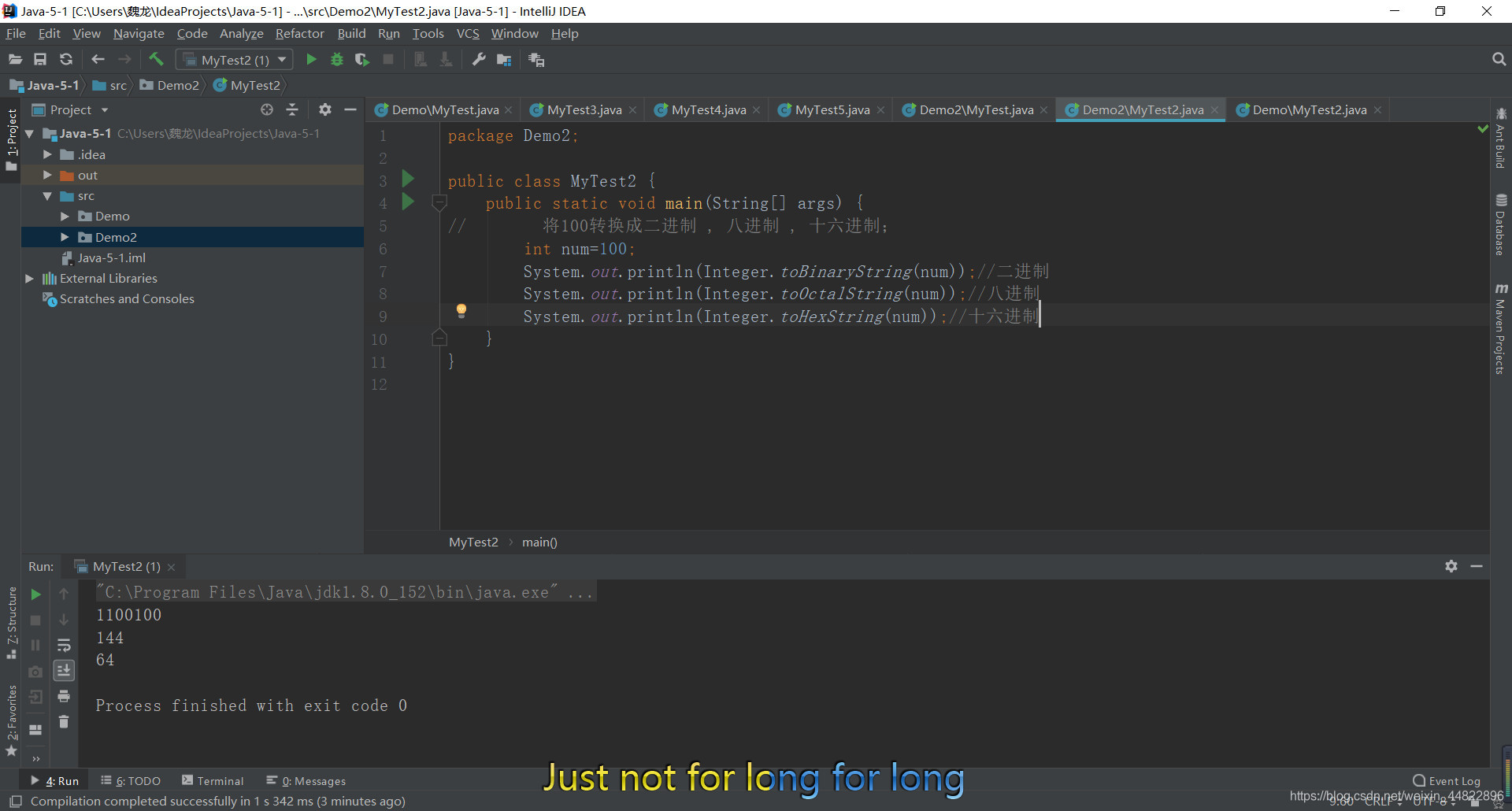
Task: Close the MyTest4.java tab
Action: point(757,110)
